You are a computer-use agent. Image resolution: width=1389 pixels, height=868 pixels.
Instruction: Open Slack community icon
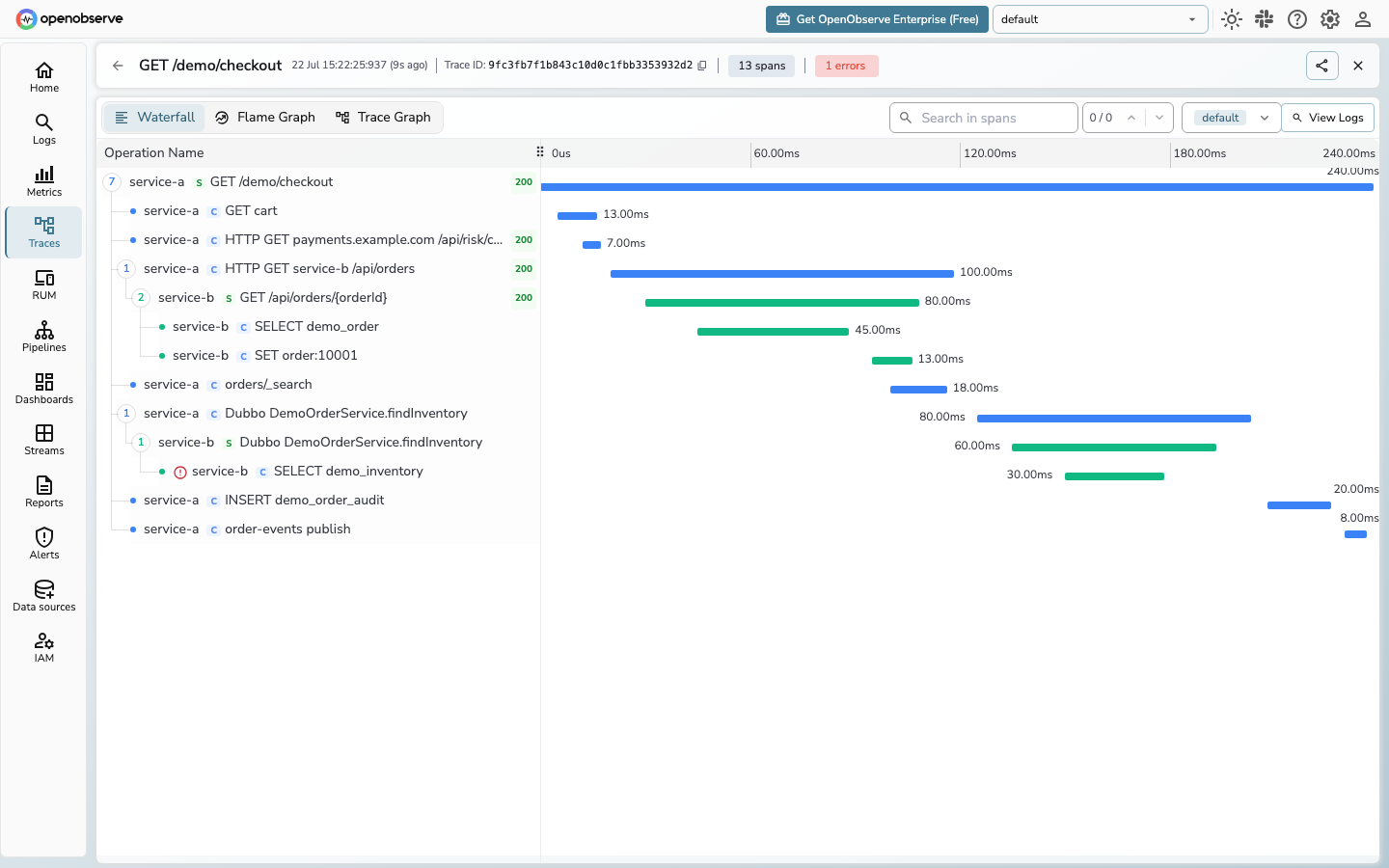(x=1265, y=19)
